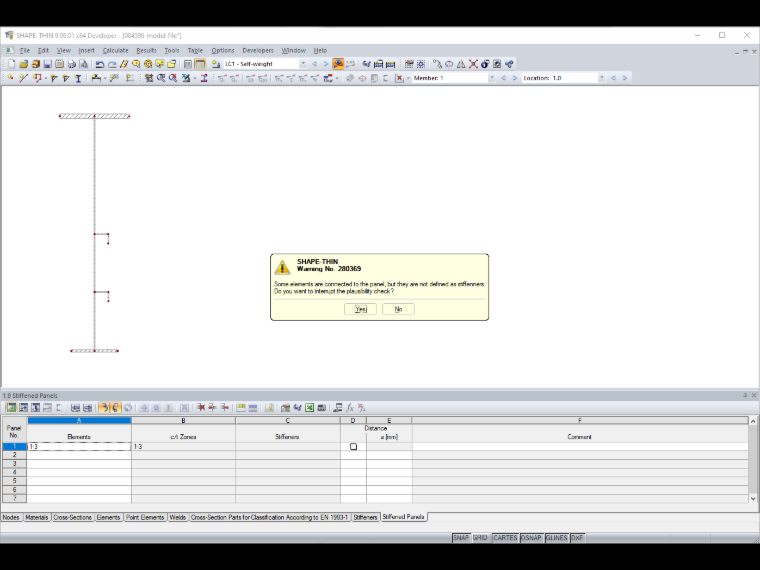Click the zoom window magnifier icon in second toolbar
The width and height of the screenshot is (760, 570).
[161, 78]
